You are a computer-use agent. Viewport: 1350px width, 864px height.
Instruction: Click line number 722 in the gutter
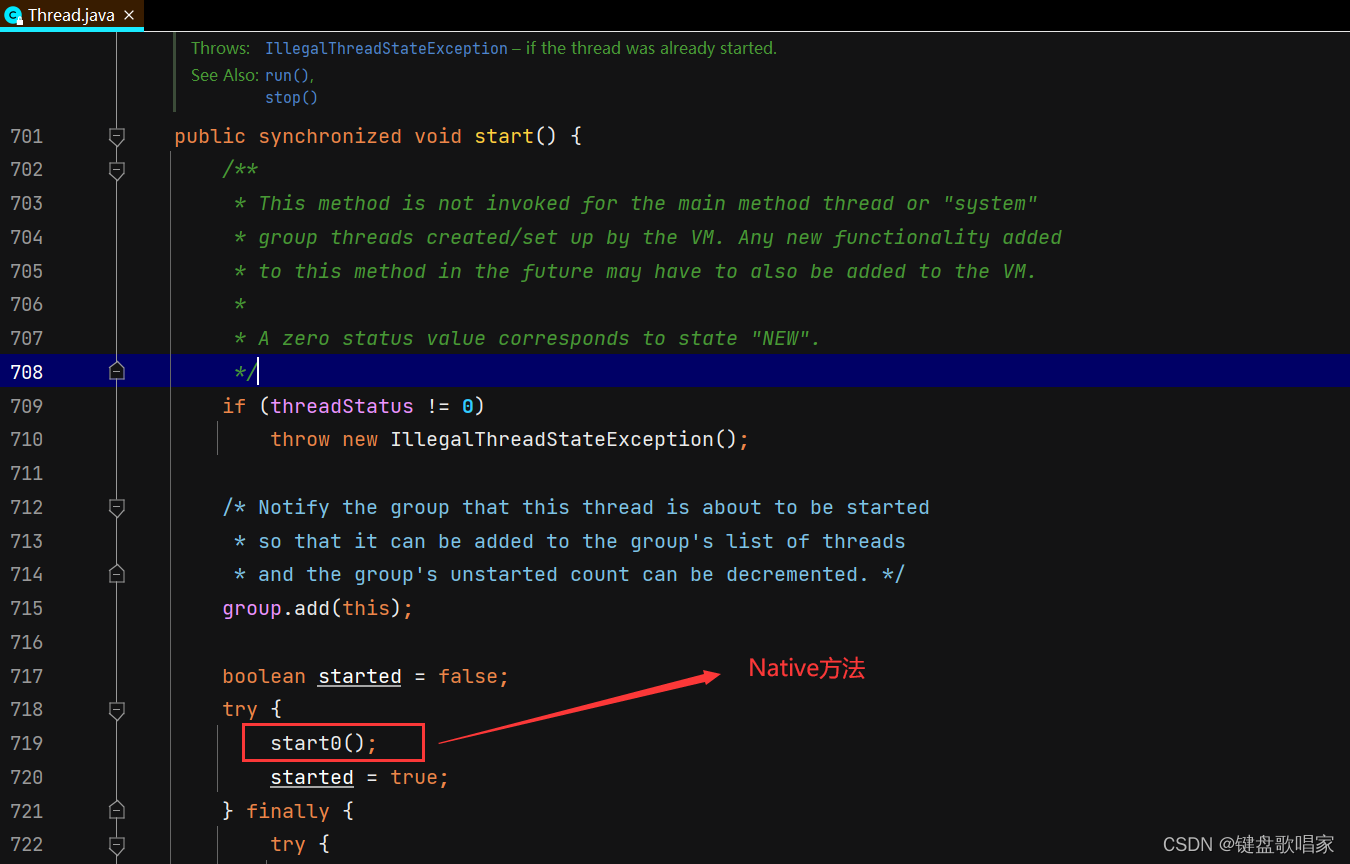click(x=27, y=844)
